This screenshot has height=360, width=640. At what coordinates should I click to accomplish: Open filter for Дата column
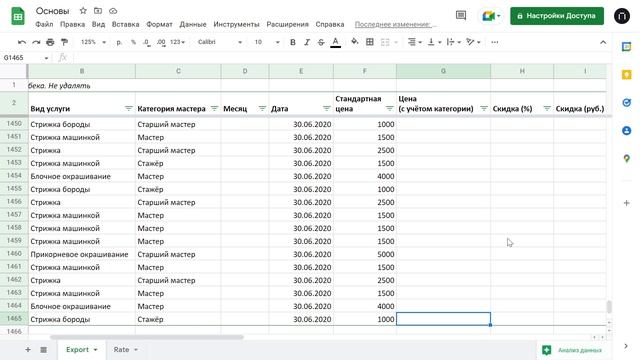(327, 109)
